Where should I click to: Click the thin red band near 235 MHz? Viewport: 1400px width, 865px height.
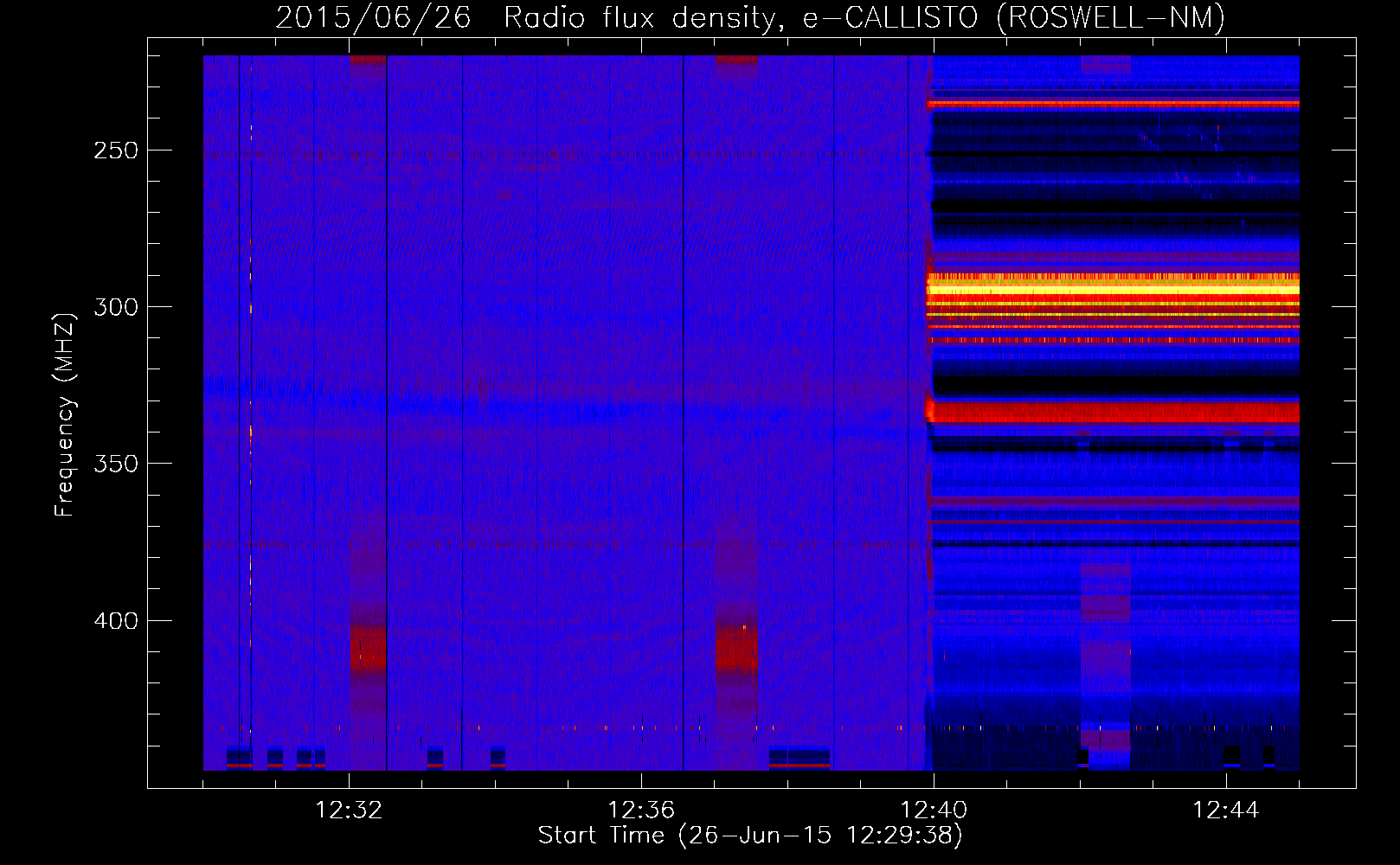click(1113, 104)
